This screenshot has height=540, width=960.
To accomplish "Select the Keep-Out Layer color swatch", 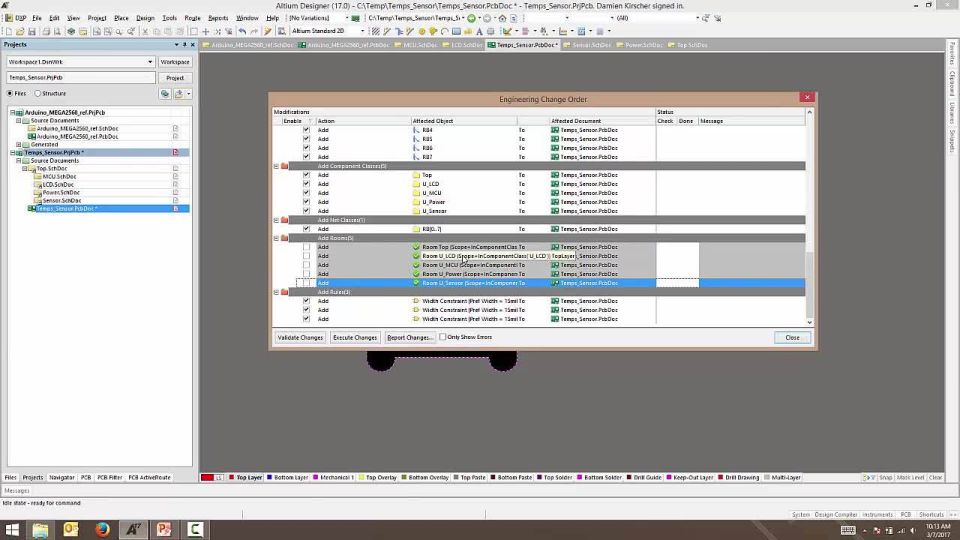I will point(669,478).
